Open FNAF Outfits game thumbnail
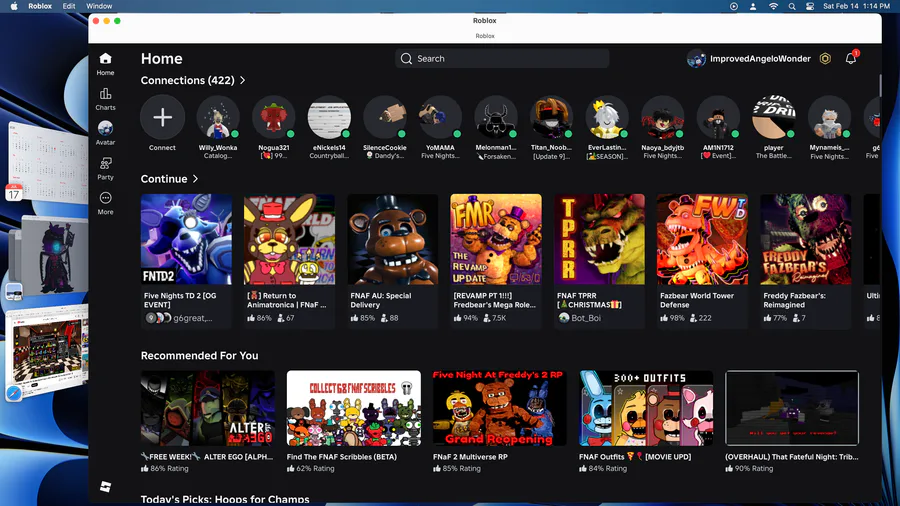Screen dimensions: 900x506 tap(646, 408)
